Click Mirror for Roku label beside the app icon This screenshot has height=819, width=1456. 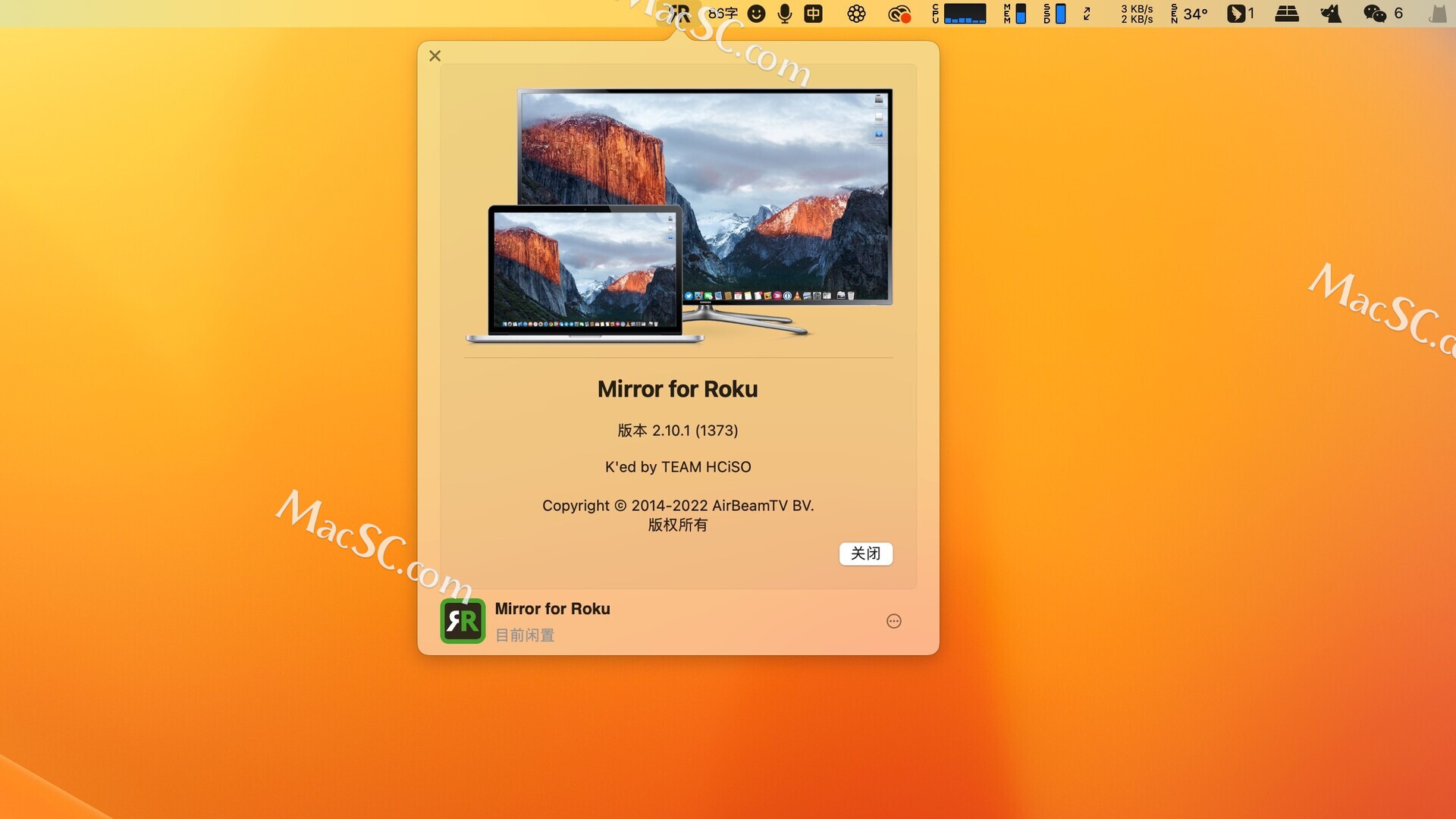coord(552,609)
